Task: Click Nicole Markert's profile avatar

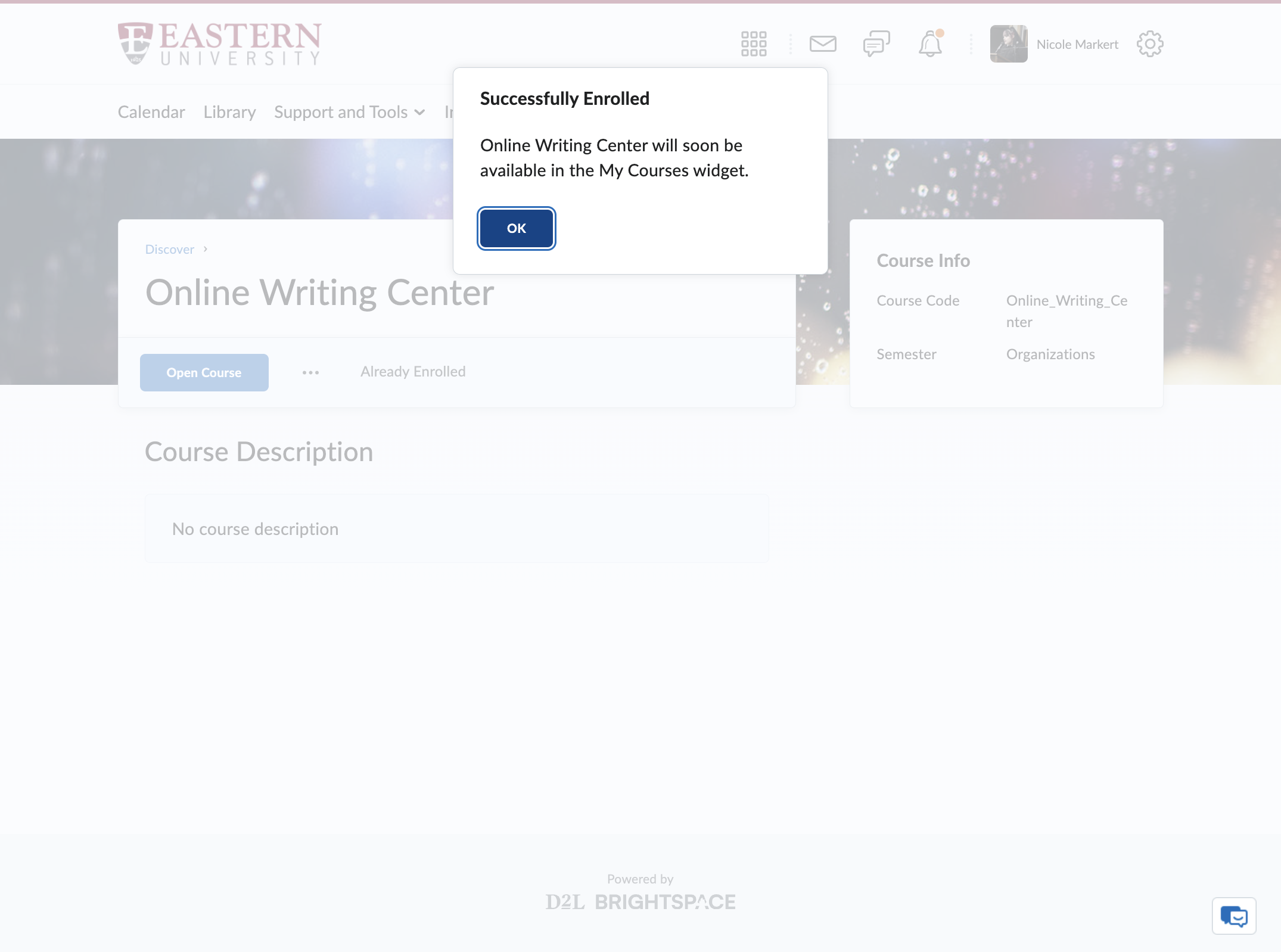Action: click(x=1009, y=44)
